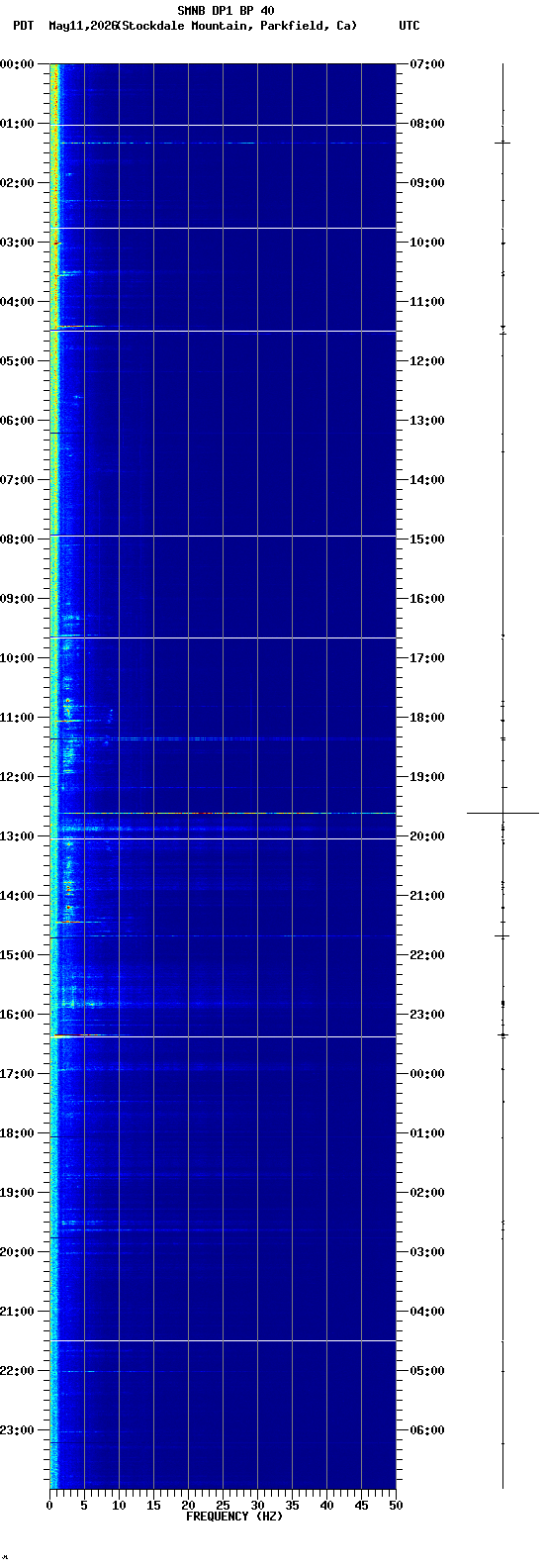Click the UTC time label "09:00"
Screen dimensions: 546x1568
(x=427, y=183)
